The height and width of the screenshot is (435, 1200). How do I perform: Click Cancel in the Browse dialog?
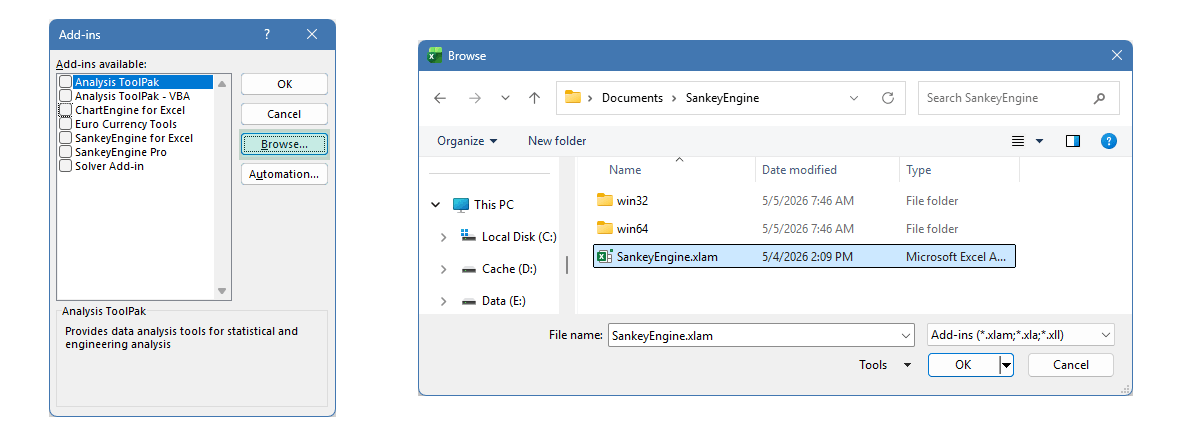point(1071,365)
